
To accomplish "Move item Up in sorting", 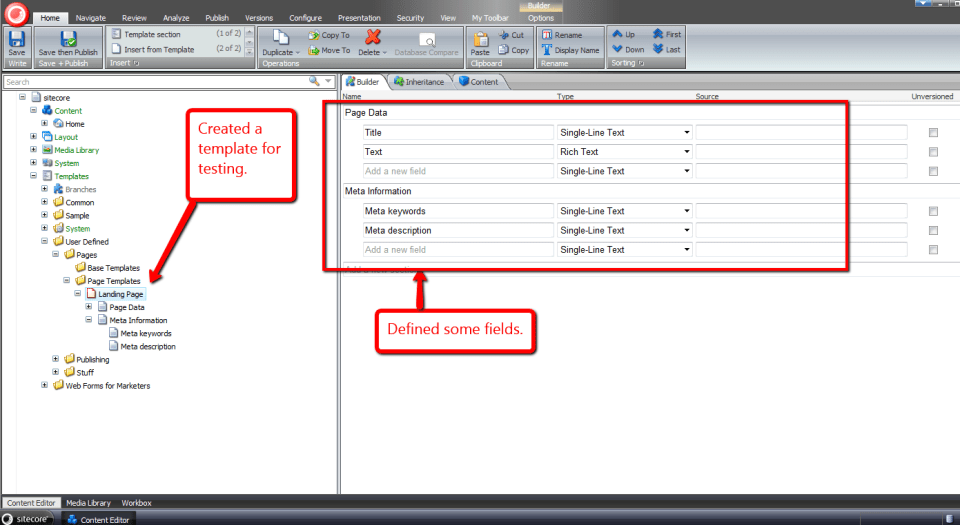I will [623, 34].
